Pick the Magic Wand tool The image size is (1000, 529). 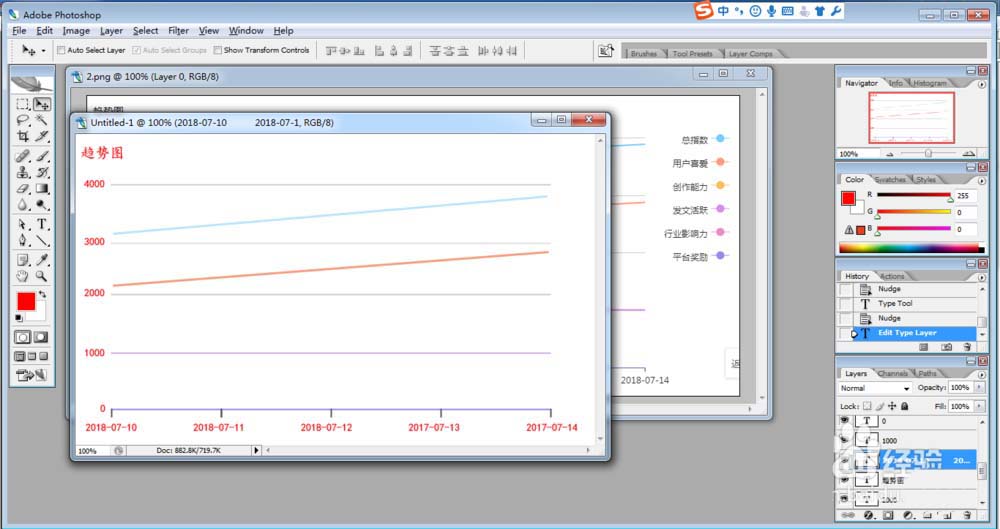point(42,120)
